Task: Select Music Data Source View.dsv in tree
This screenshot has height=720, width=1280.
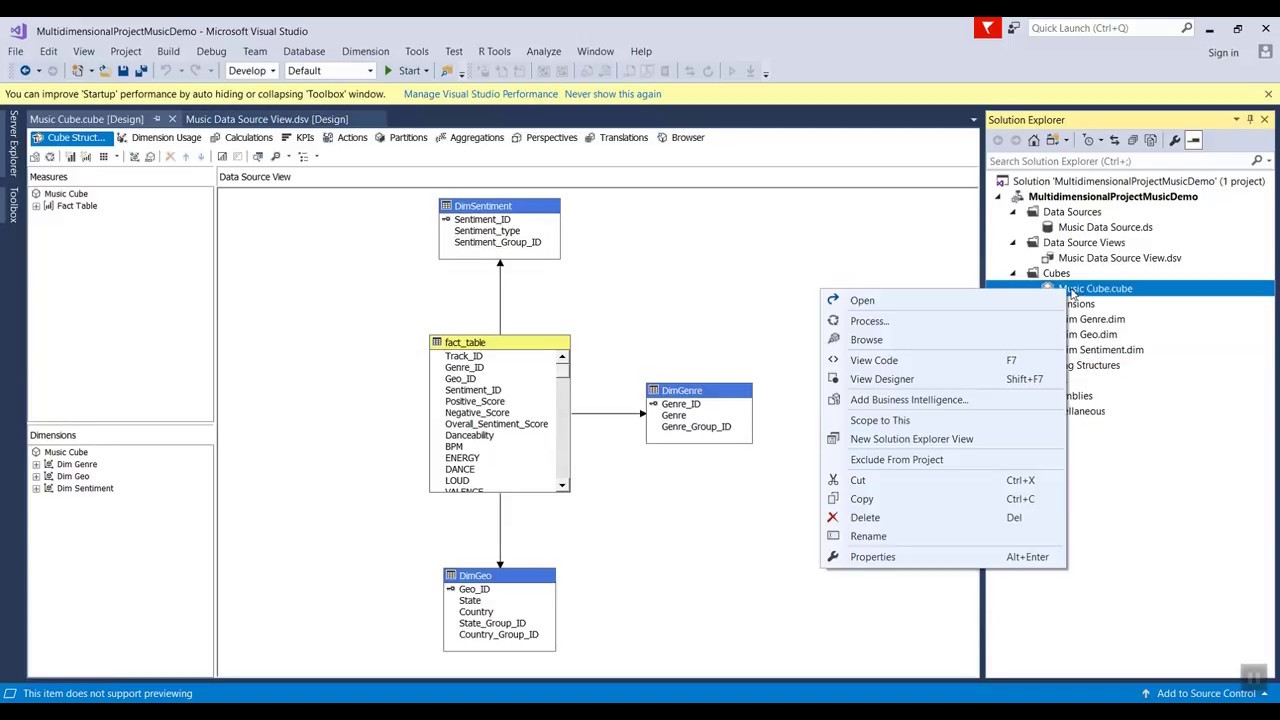Action: (1120, 258)
